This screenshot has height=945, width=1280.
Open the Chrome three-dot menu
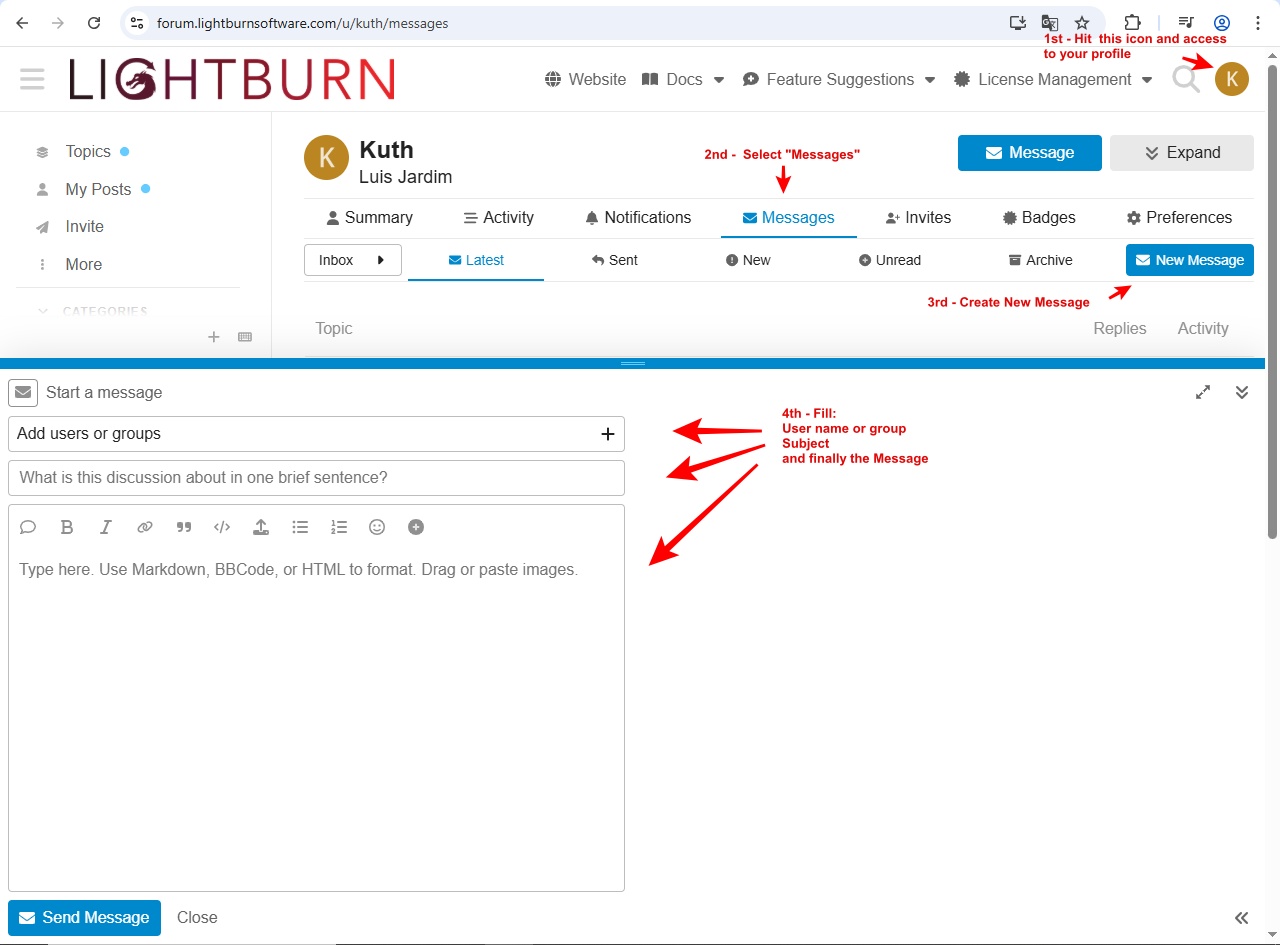click(x=1257, y=22)
